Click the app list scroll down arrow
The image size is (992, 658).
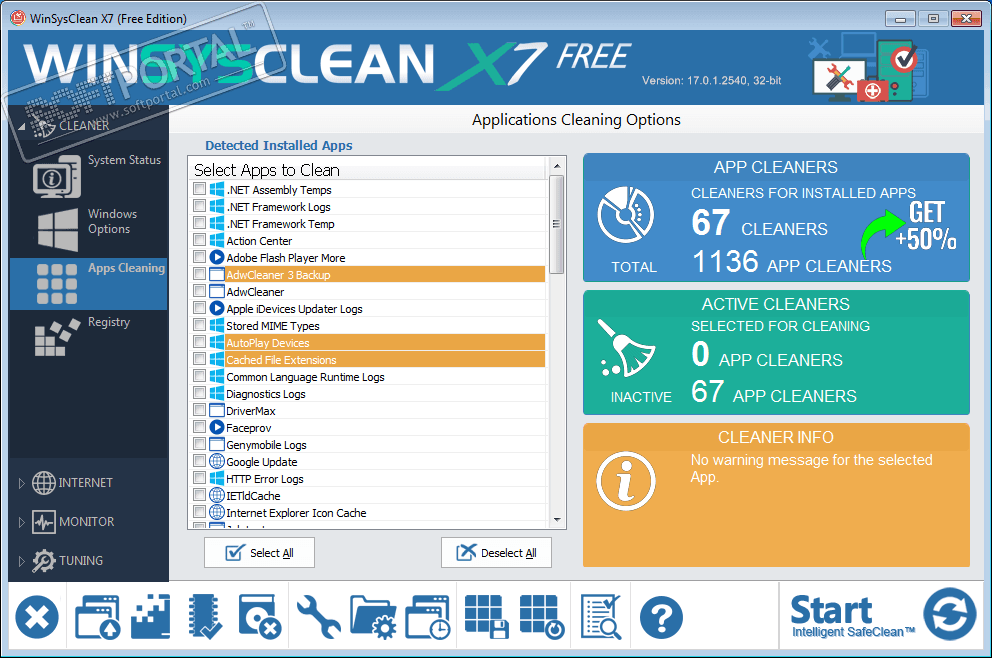point(557,519)
